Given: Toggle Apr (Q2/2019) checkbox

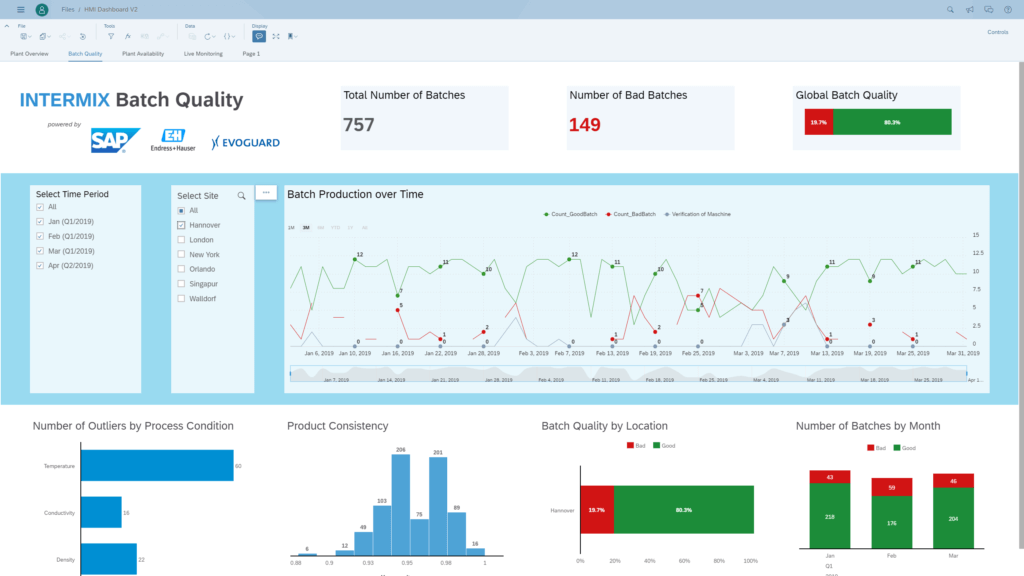Looking at the screenshot, I should (40, 266).
